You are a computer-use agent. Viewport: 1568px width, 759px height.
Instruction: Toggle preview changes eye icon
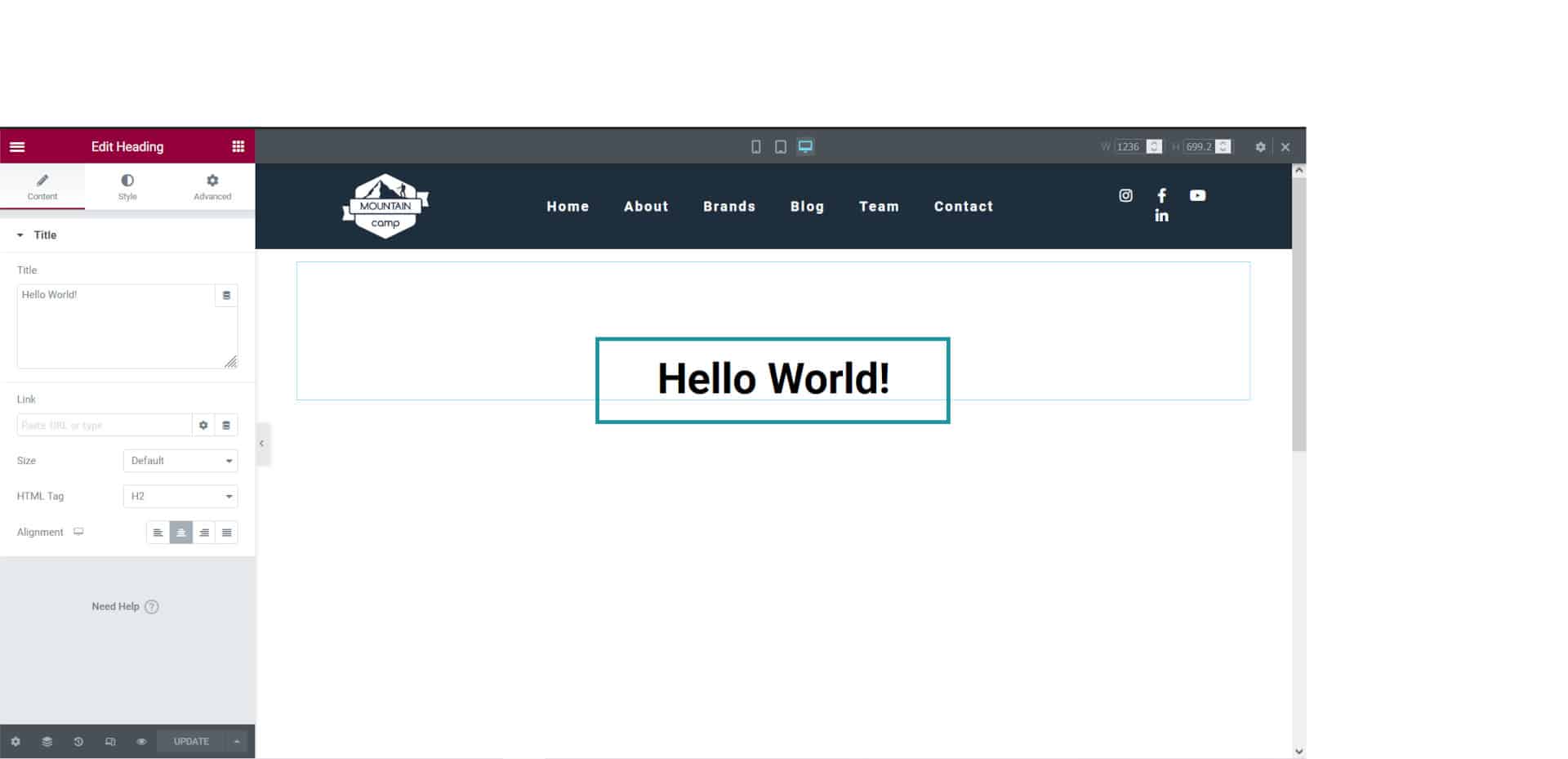click(141, 742)
